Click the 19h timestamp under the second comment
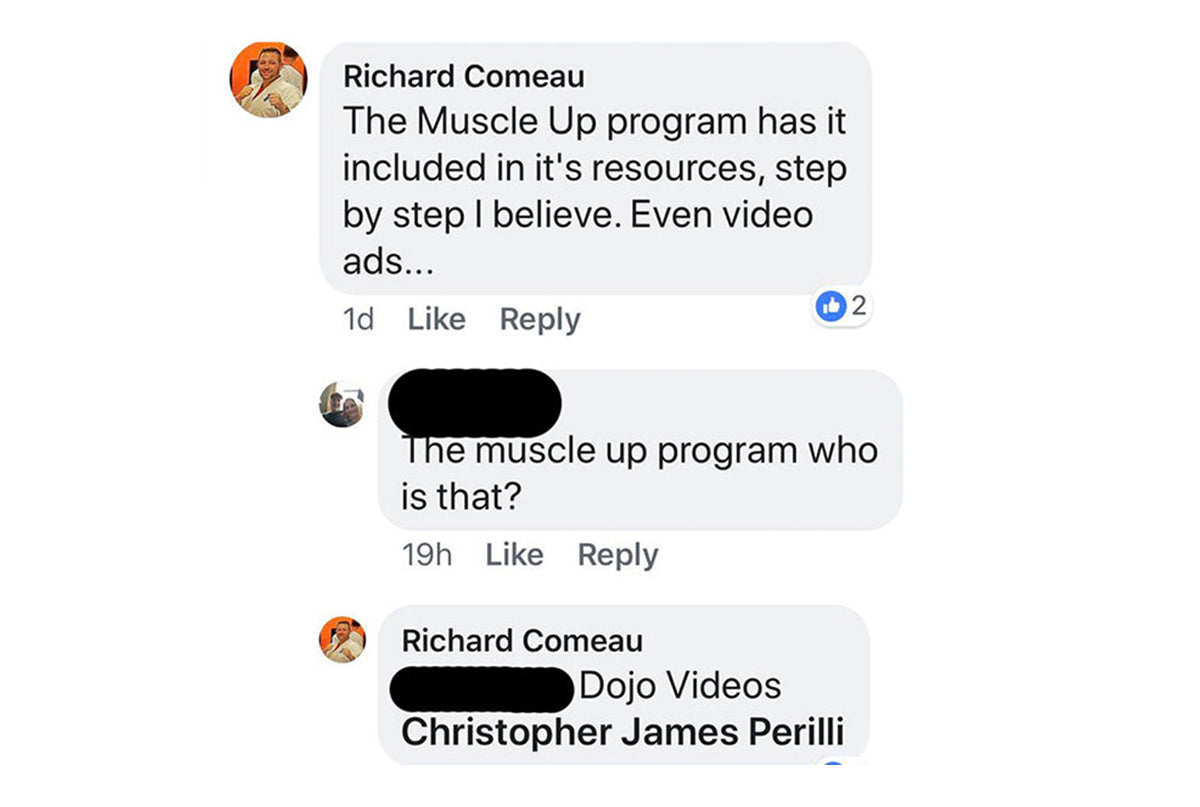 click(x=427, y=555)
